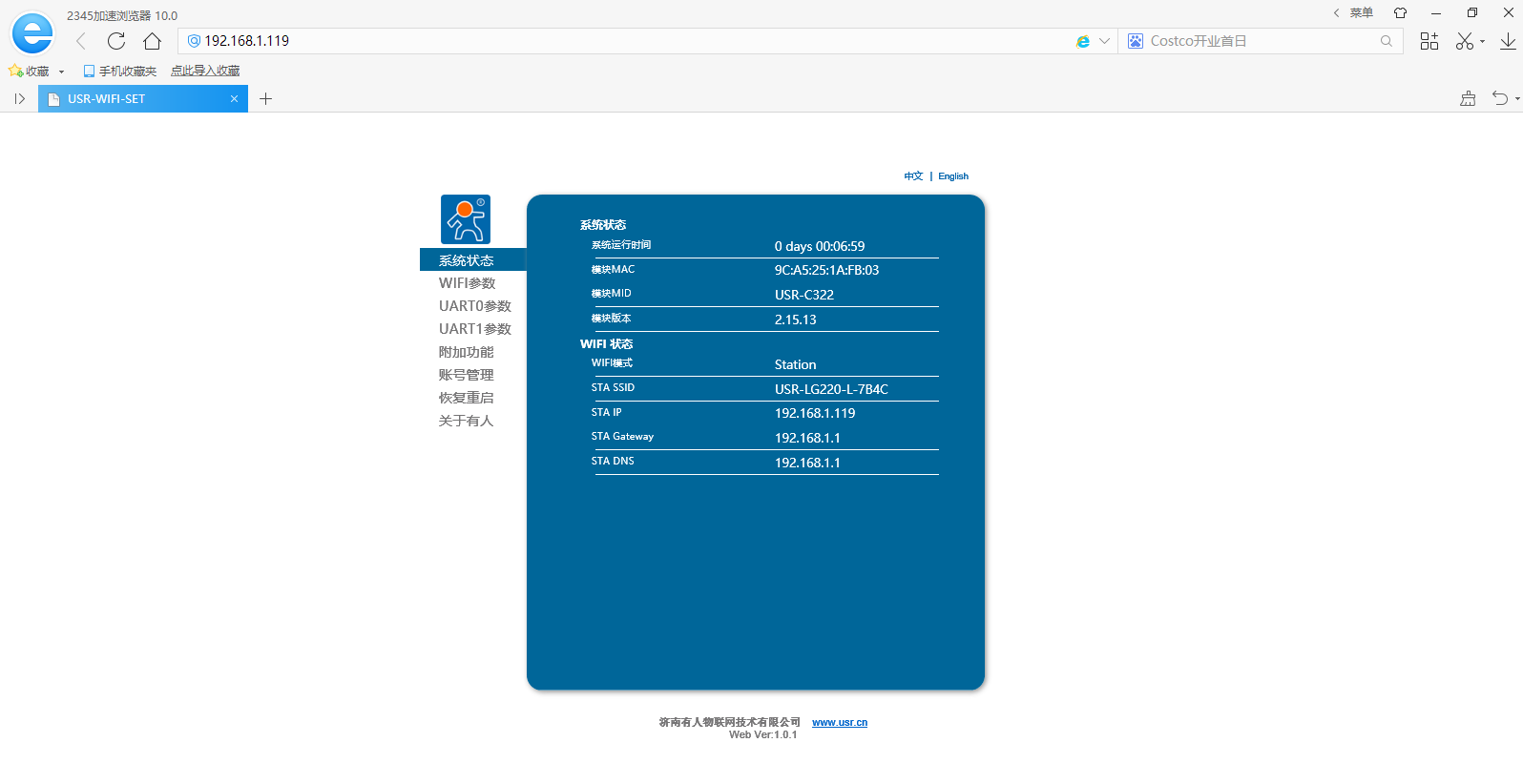Click the browser refresh icon
Image resolution: width=1523 pixels, height=784 pixels.
(116, 41)
